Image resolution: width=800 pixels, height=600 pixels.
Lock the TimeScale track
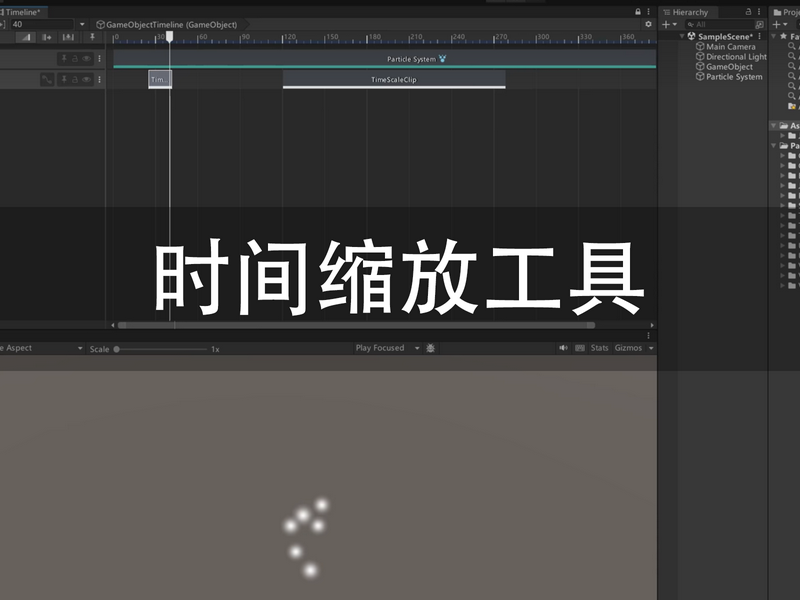[x=75, y=79]
